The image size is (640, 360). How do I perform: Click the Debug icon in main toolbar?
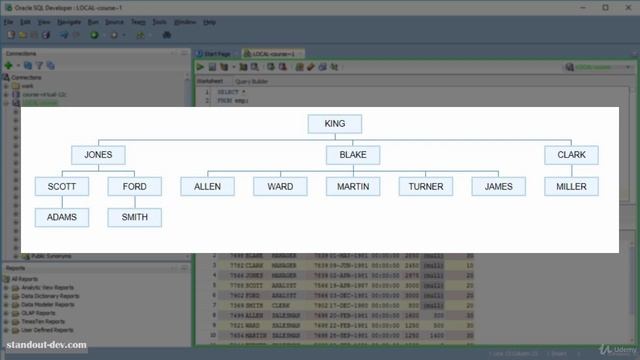(114, 35)
